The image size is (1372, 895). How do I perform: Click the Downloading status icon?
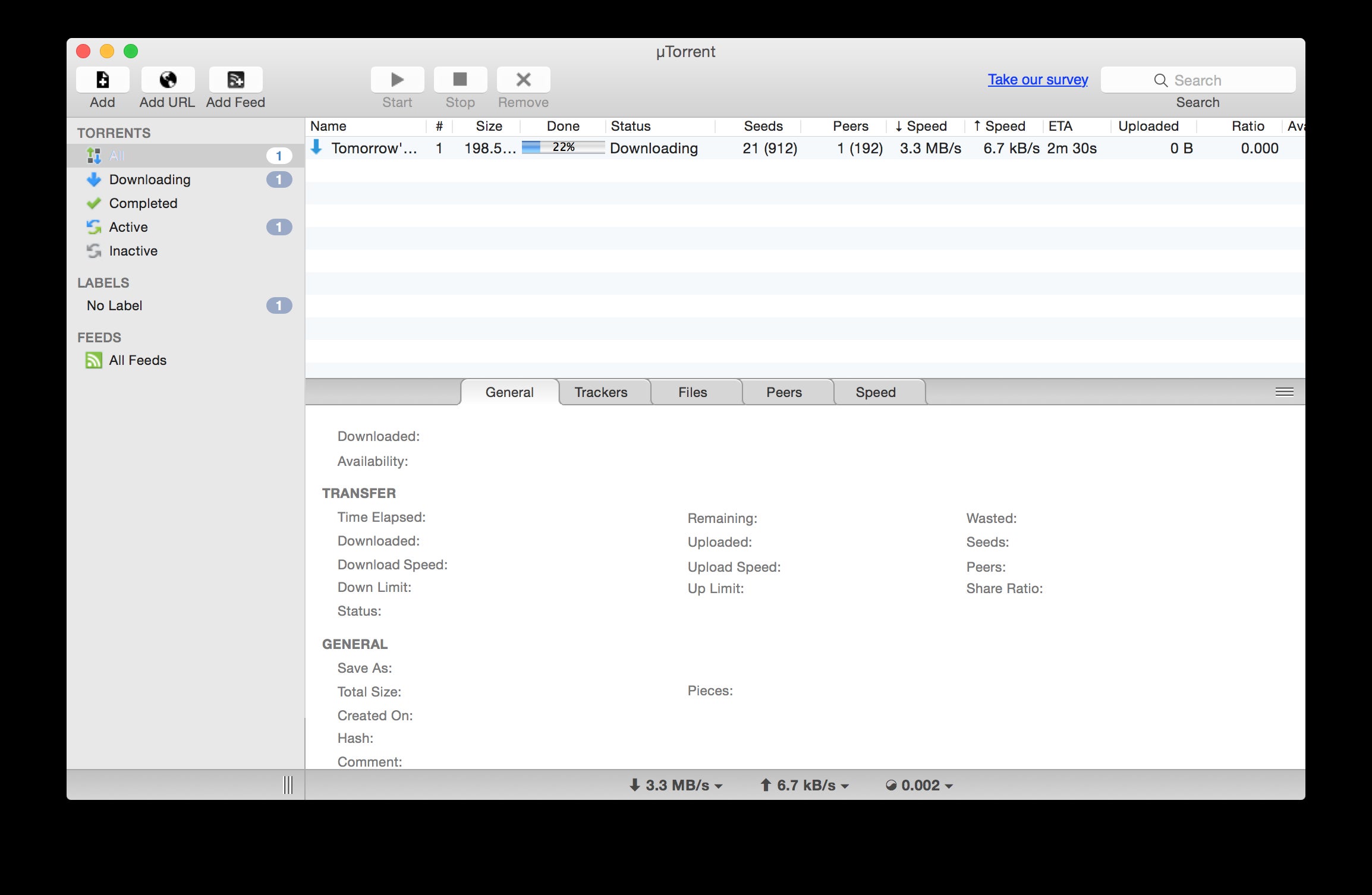[95, 179]
